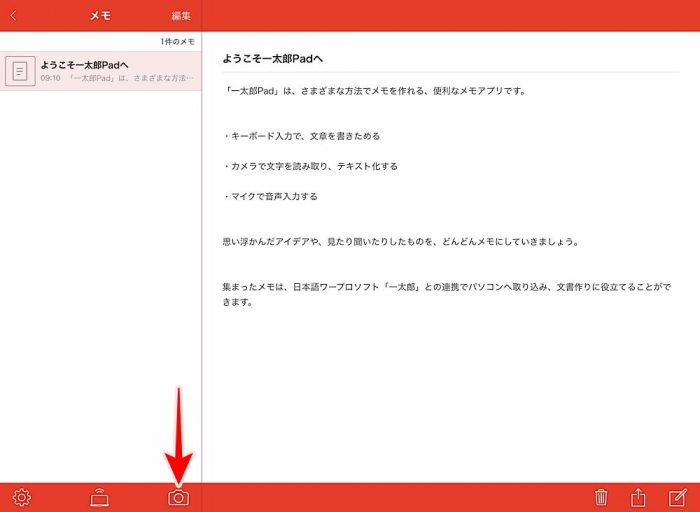Click the paragraph starting 思い浮かんだアイデアや

[400, 242]
